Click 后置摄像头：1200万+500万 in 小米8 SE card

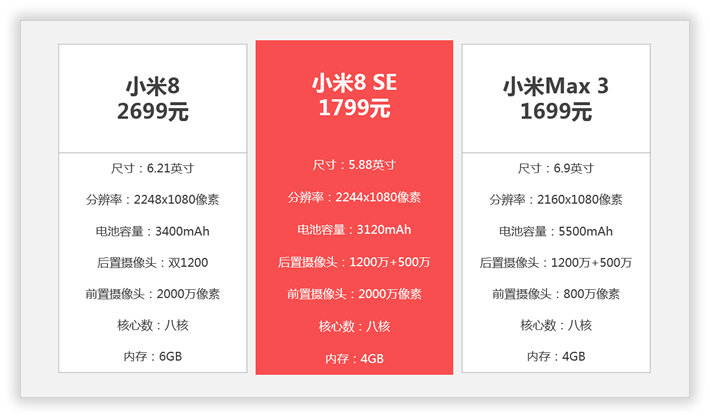click(x=354, y=262)
